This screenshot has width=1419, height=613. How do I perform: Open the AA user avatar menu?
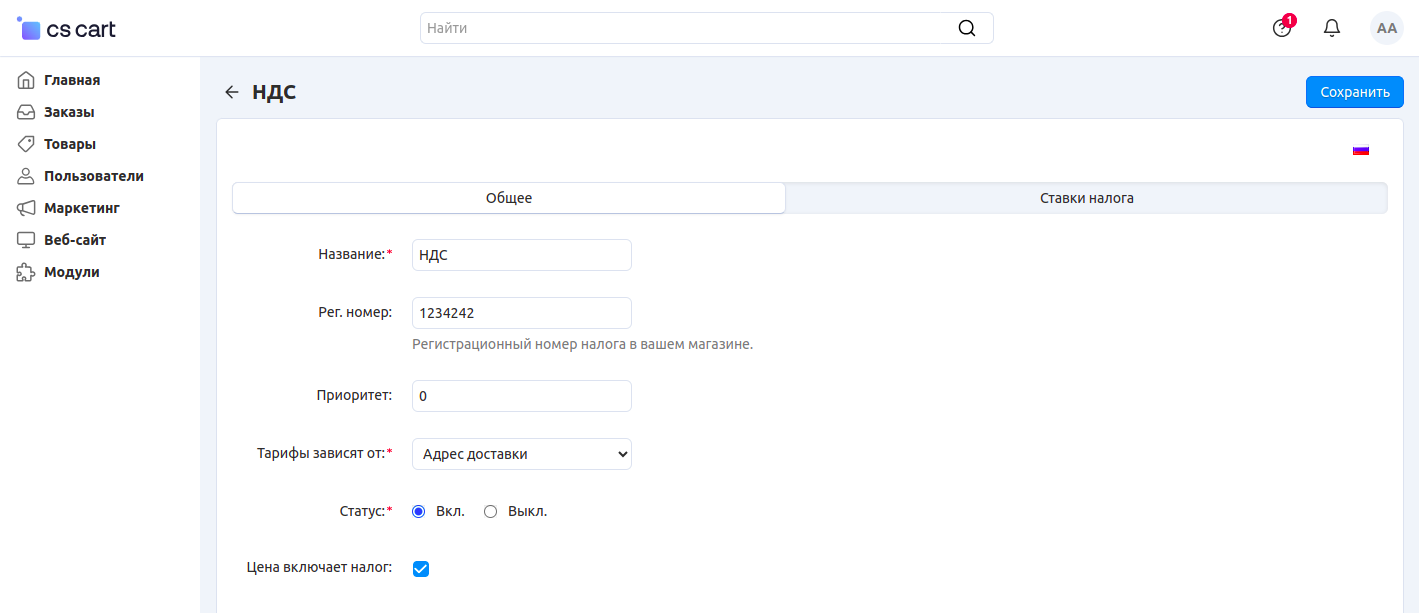pos(1386,28)
